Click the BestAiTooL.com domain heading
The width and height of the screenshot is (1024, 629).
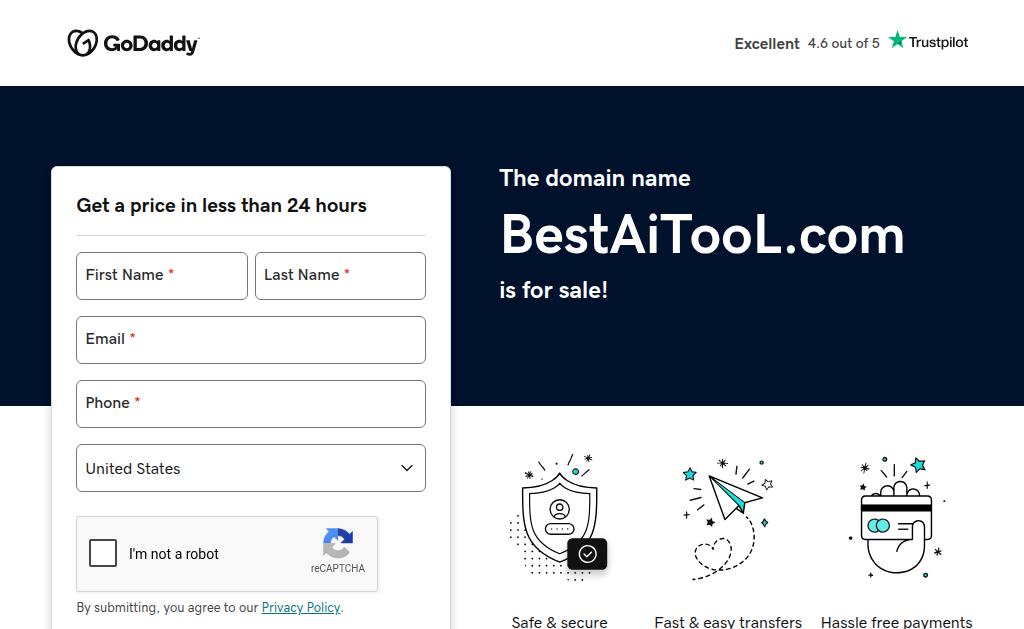click(703, 235)
